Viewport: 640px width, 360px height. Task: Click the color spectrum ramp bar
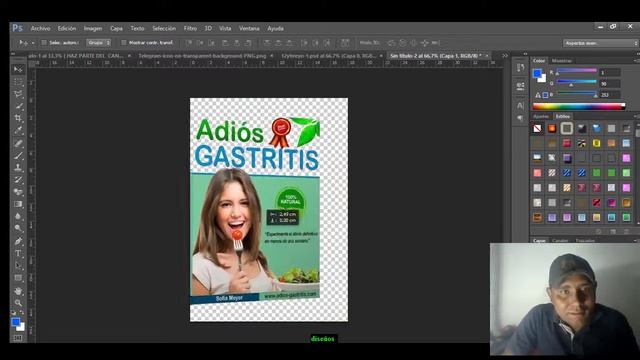[x=579, y=107]
